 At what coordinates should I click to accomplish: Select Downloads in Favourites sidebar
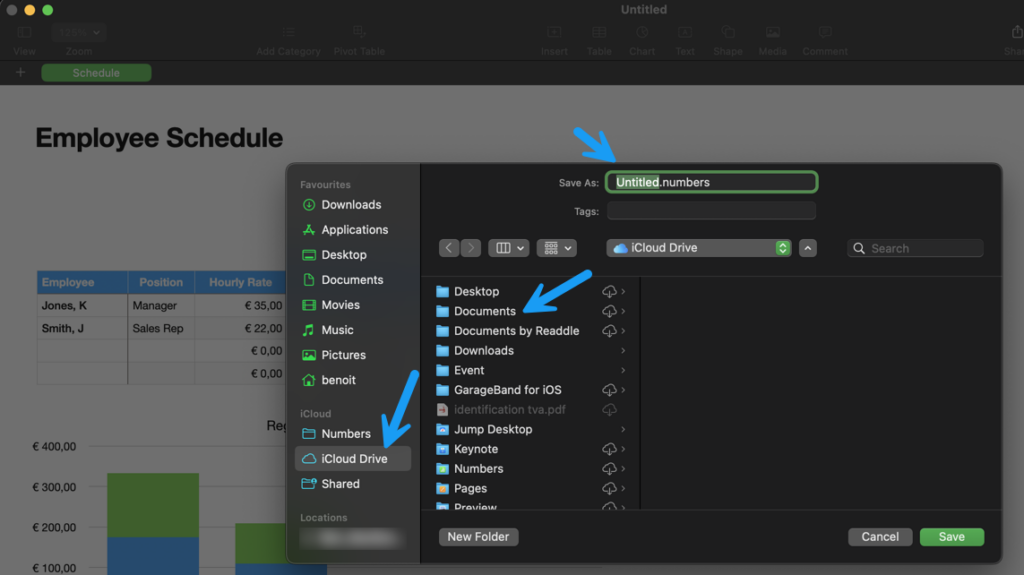(x=350, y=205)
